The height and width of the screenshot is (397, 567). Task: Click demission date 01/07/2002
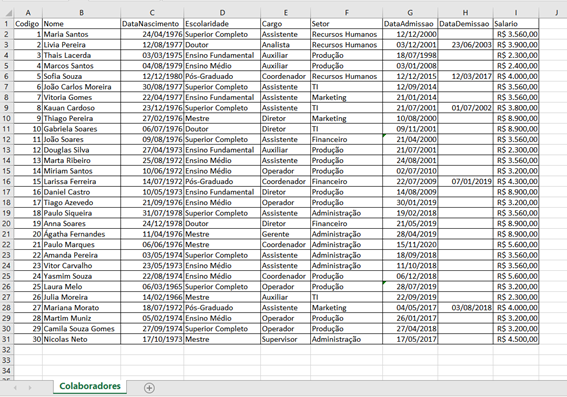(x=465, y=108)
